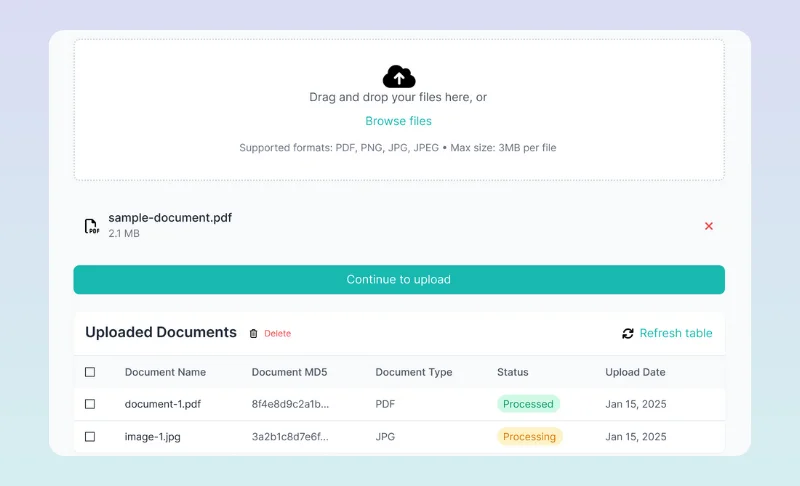The width and height of the screenshot is (800, 486).
Task: Click the Refresh table link
Action: point(676,333)
